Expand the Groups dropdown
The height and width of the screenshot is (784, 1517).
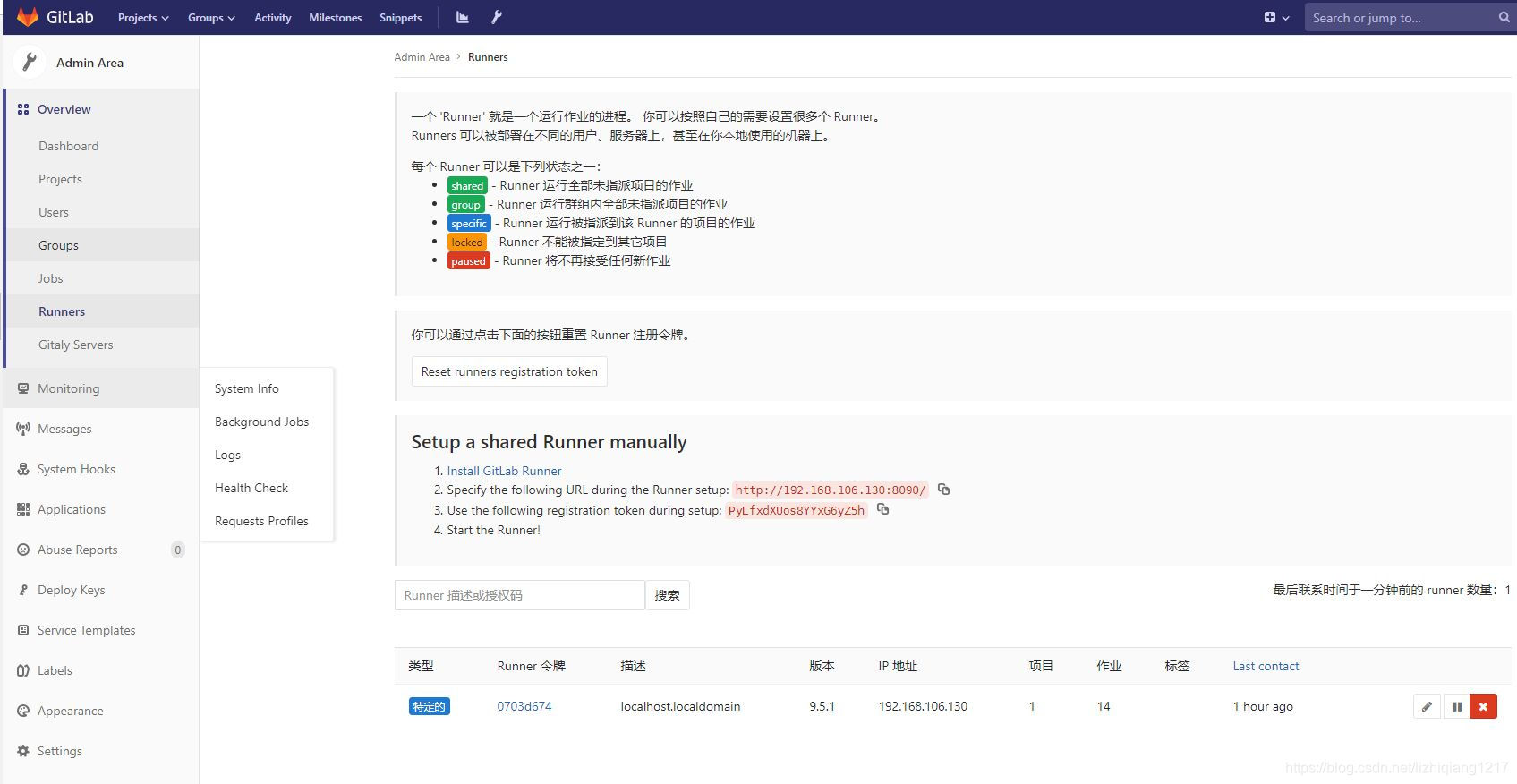pos(211,17)
